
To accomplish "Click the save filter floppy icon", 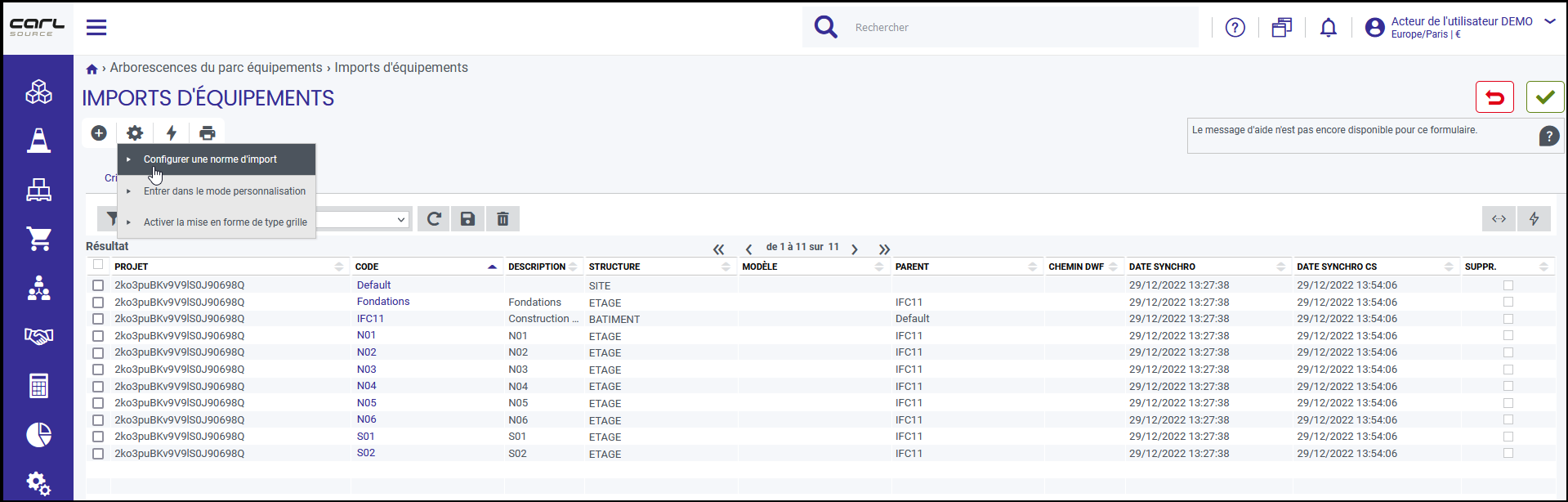I will pyautogui.click(x=467, y=219).
